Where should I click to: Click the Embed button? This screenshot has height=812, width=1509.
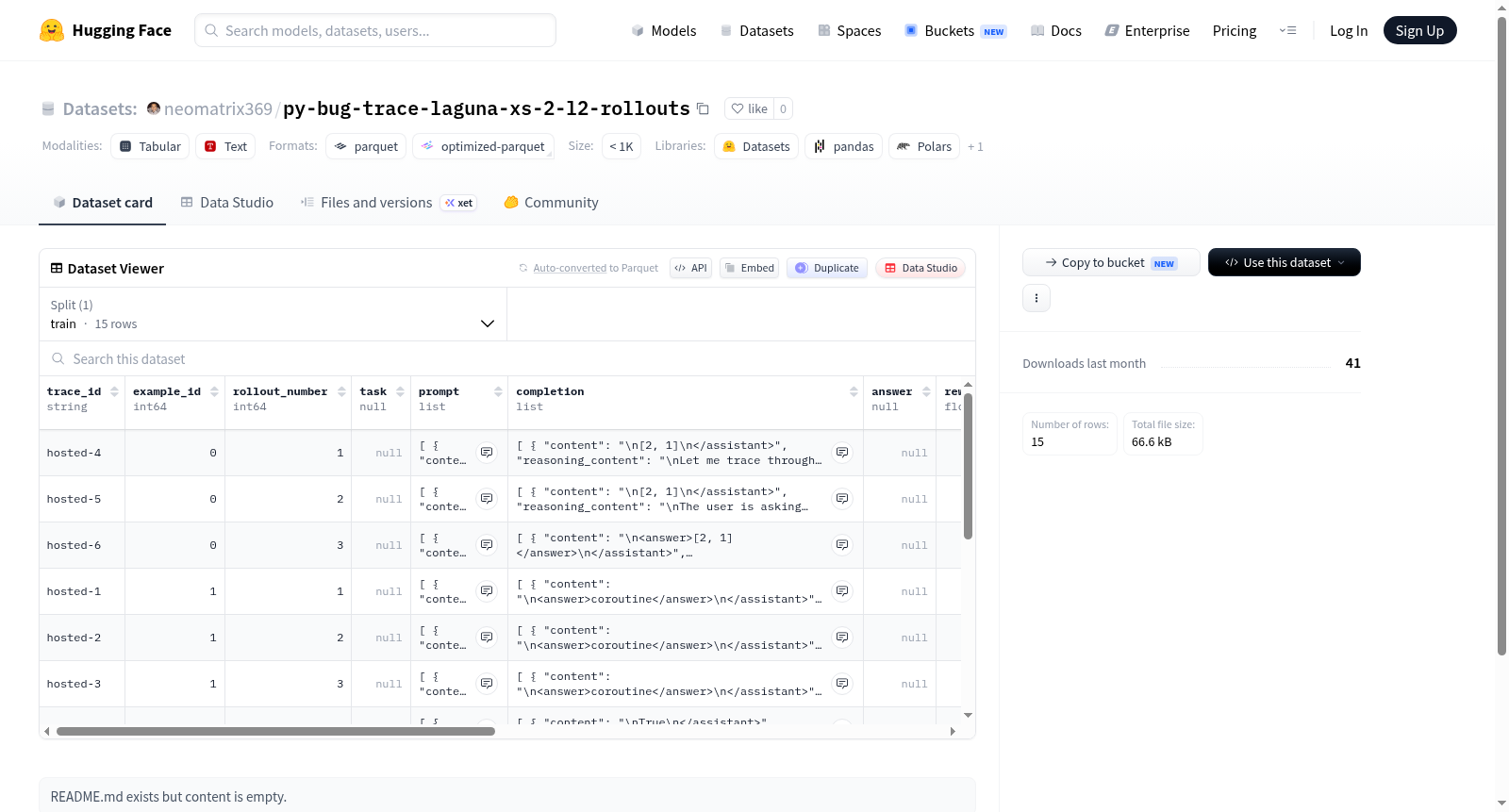pos(749,268)
